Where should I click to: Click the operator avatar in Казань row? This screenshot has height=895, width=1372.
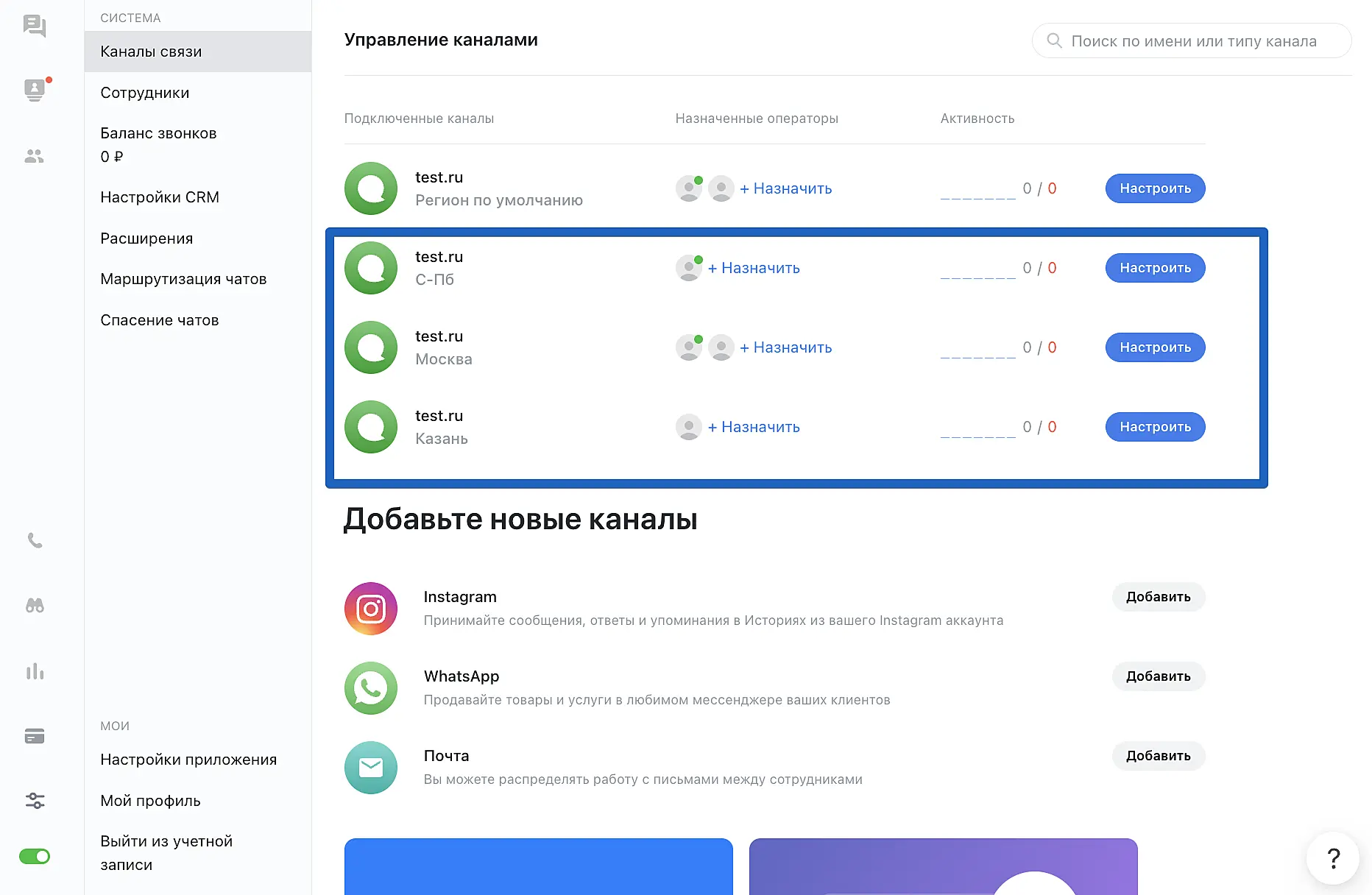click(x=689, y=427)
